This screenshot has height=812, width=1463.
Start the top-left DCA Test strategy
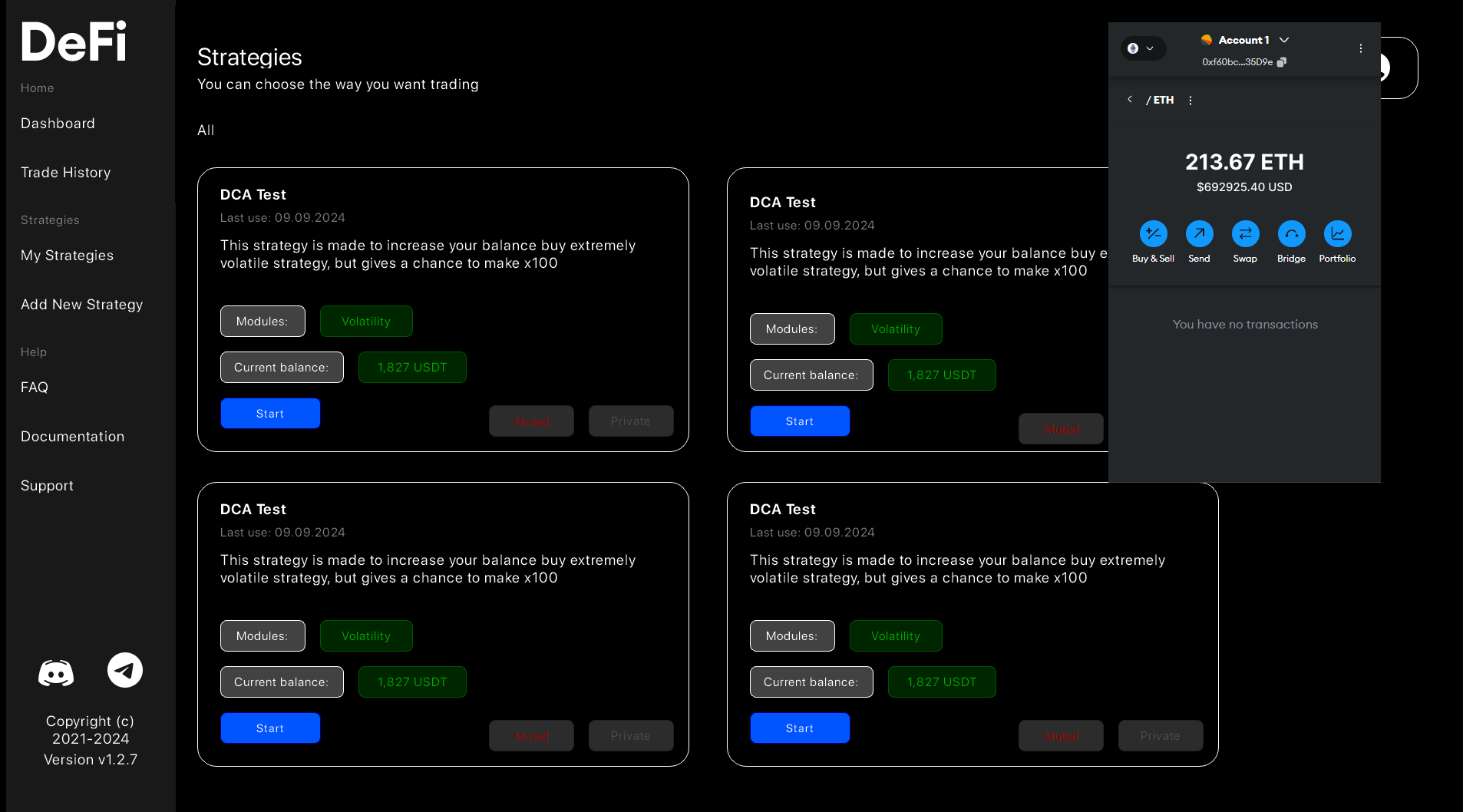point(270,414)
